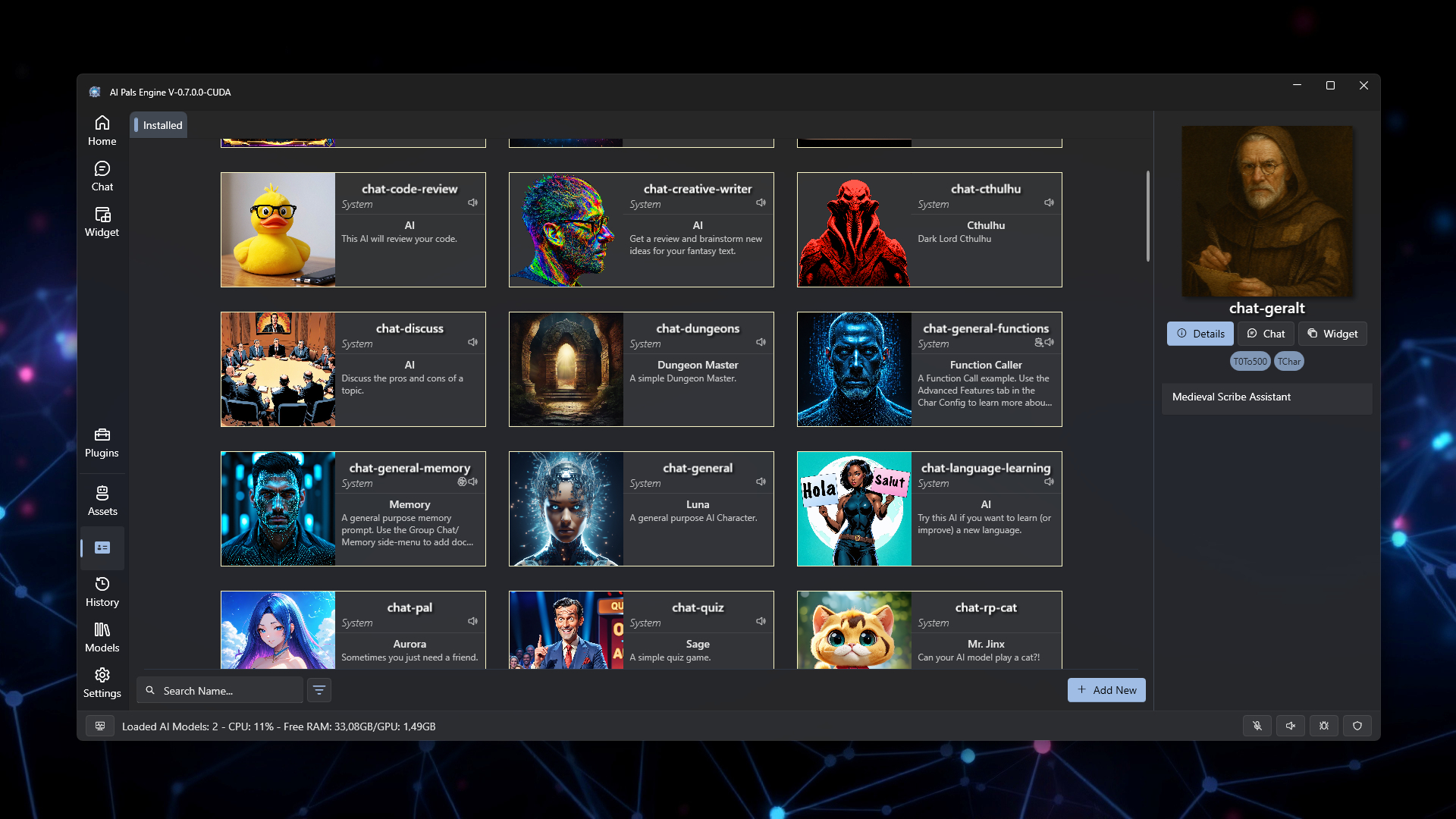Open the Models section

tap(102, 637)
